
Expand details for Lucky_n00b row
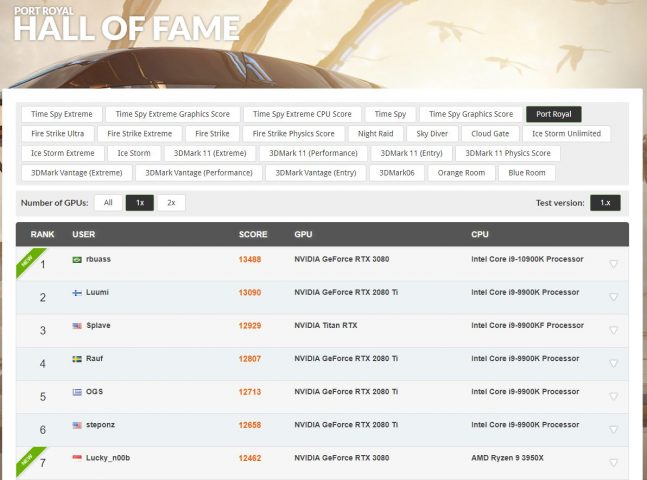[x=613, y=463]
